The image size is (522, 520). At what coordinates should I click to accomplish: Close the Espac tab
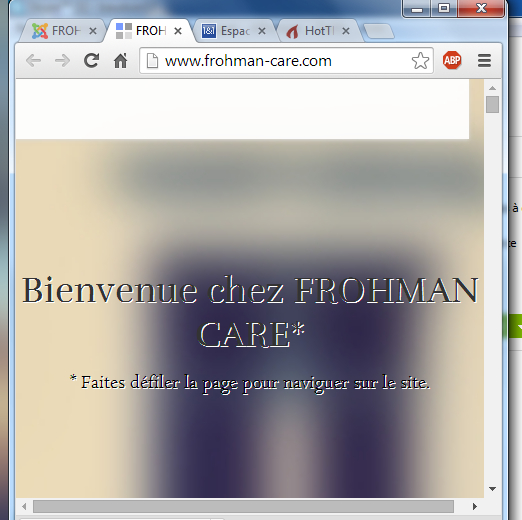pyautogui.click(x=262, y=31)
